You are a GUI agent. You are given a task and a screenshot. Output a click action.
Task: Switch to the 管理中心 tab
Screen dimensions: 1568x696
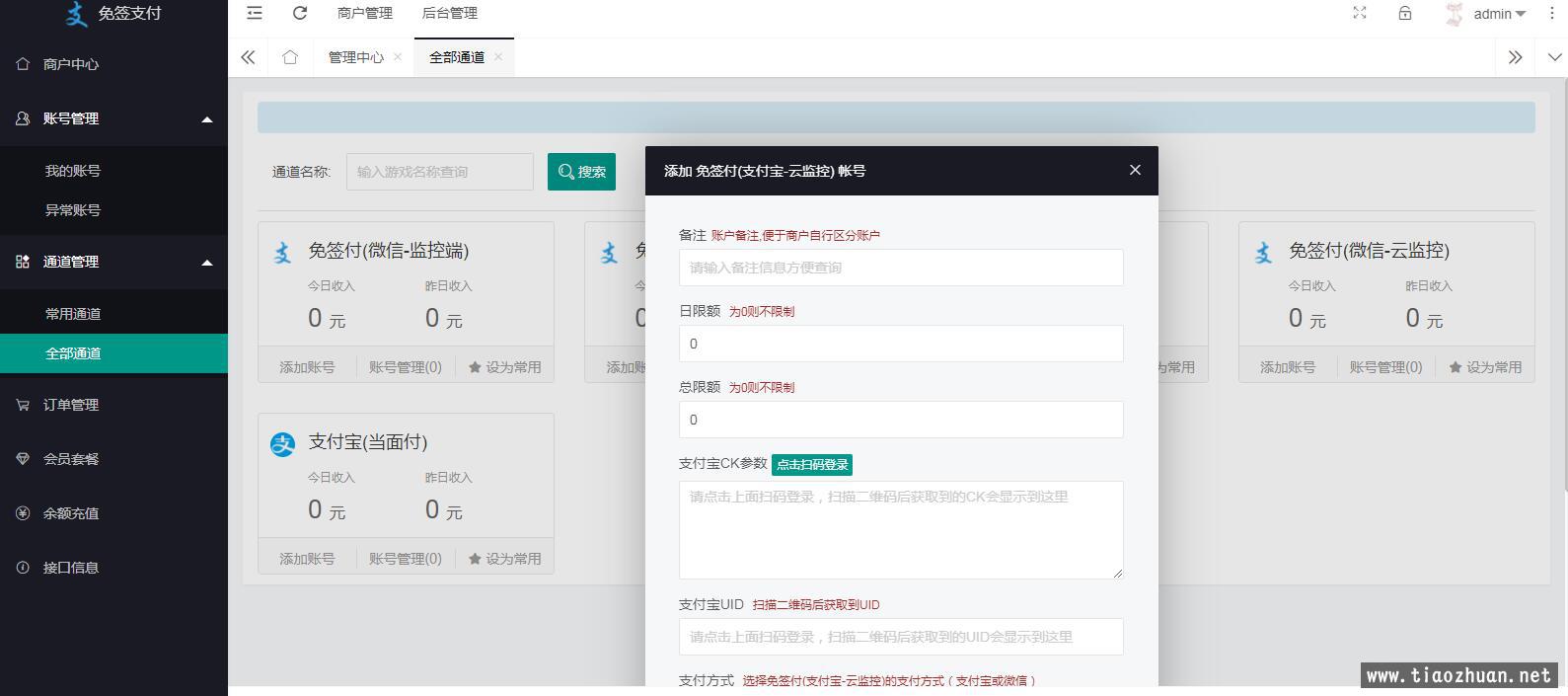click(355, 57)
